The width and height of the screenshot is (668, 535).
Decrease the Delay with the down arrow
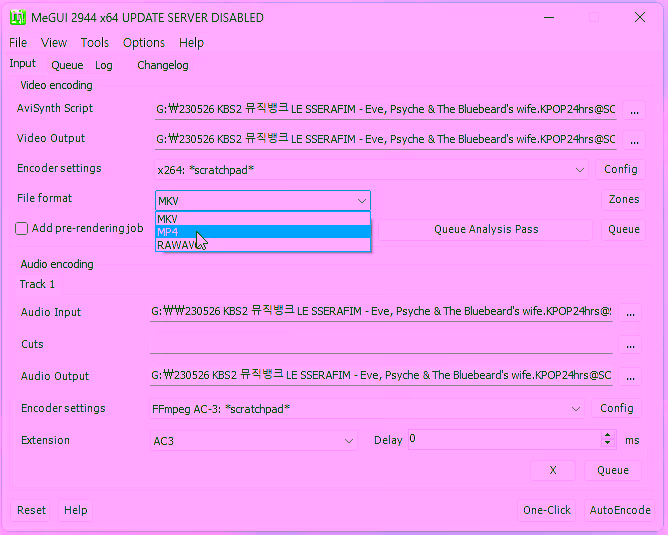pos(608,443)
